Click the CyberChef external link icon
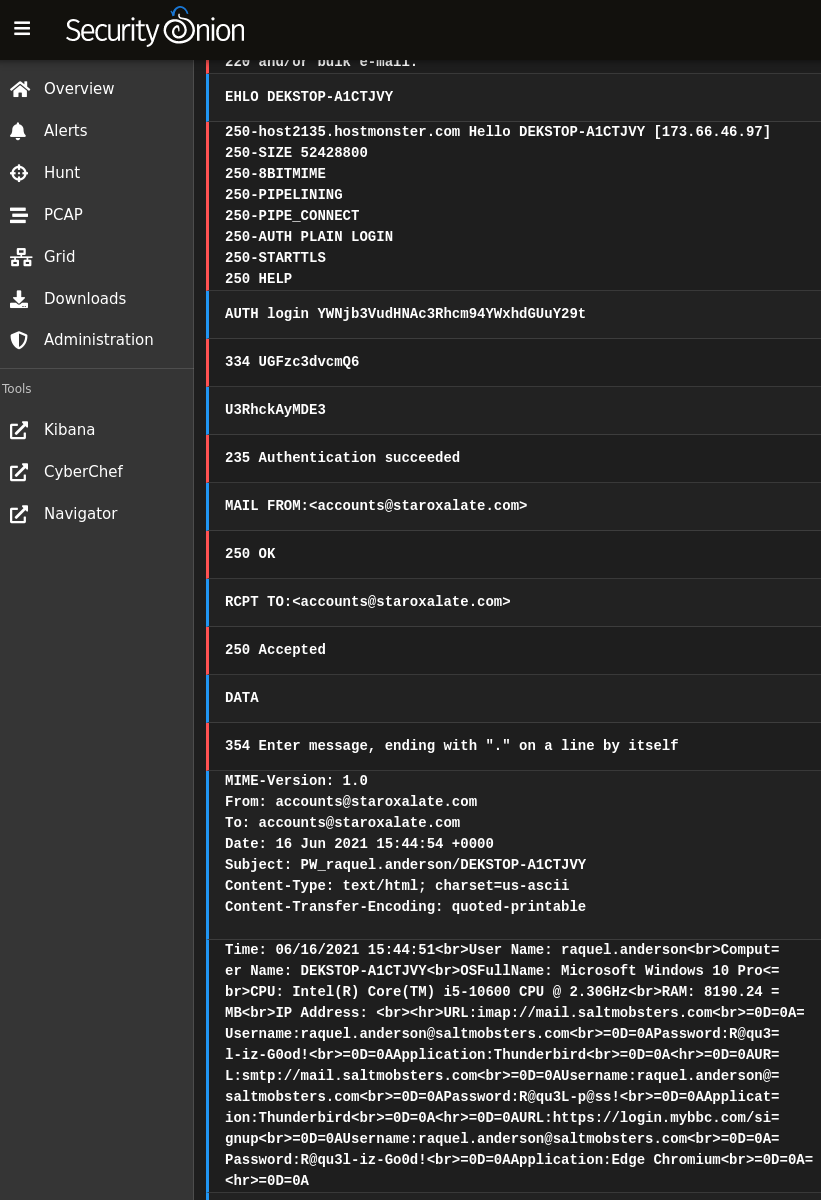Image resolution: width=821 pixels, height=1200 pixels. pyautogui.click(x=19, y=472)
